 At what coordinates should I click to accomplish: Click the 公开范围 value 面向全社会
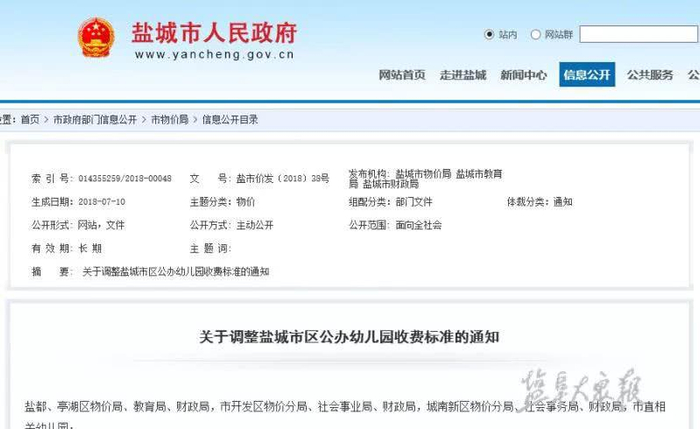click(x=419, y=225)
